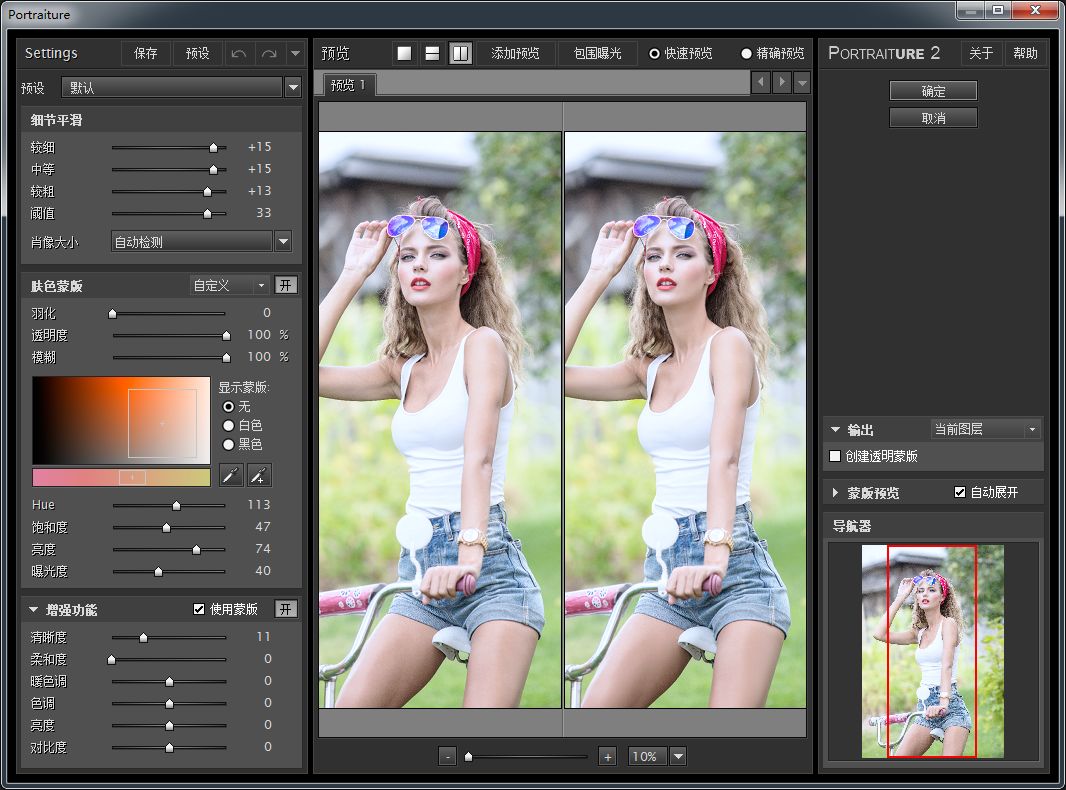Select vertical split preview layout icon
The width and height of the screenshot is (1066, 790).
tap(460, 54)
